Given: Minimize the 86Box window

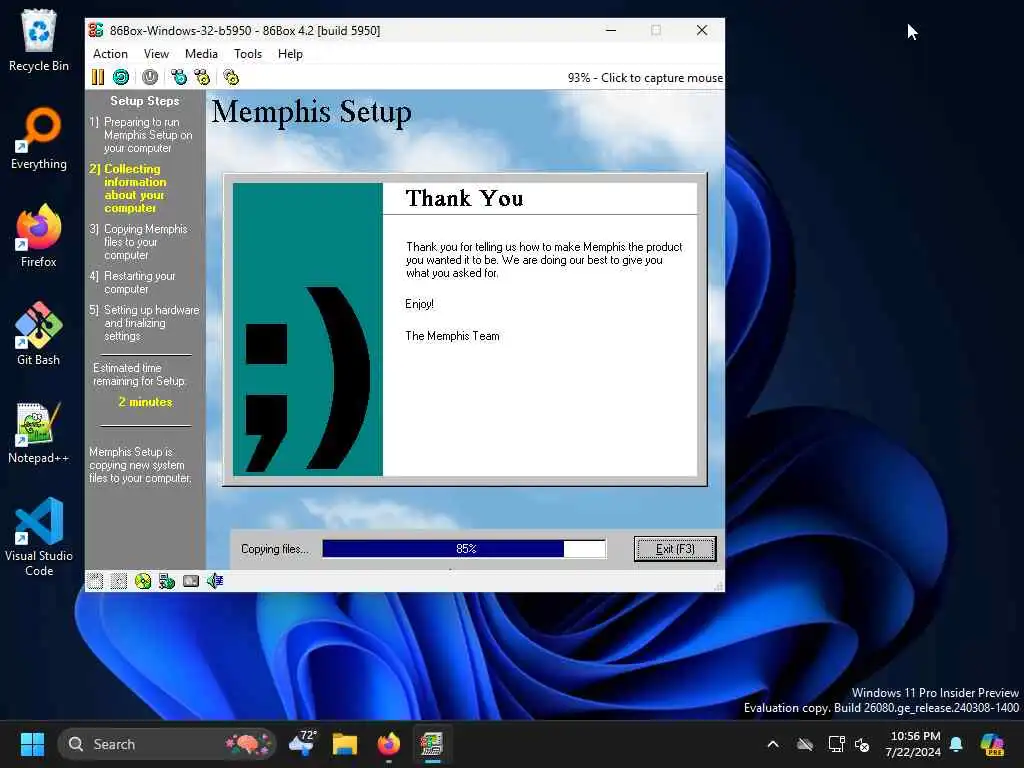Looking at the screenshot, I should 611,30.
